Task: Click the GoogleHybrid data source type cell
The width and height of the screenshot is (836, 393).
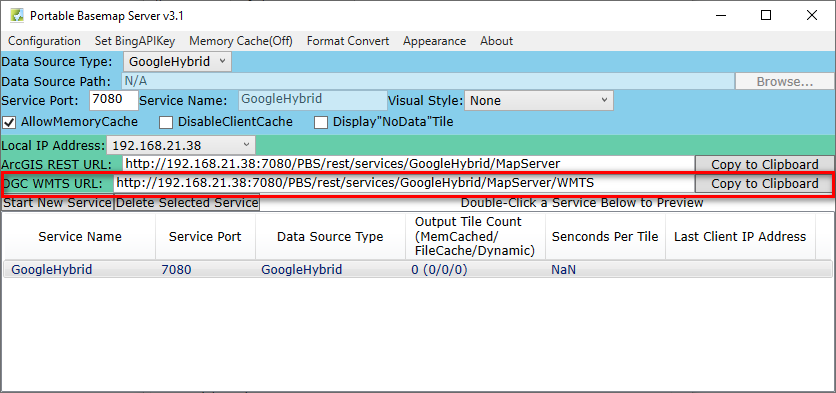Action: point(301,270)
